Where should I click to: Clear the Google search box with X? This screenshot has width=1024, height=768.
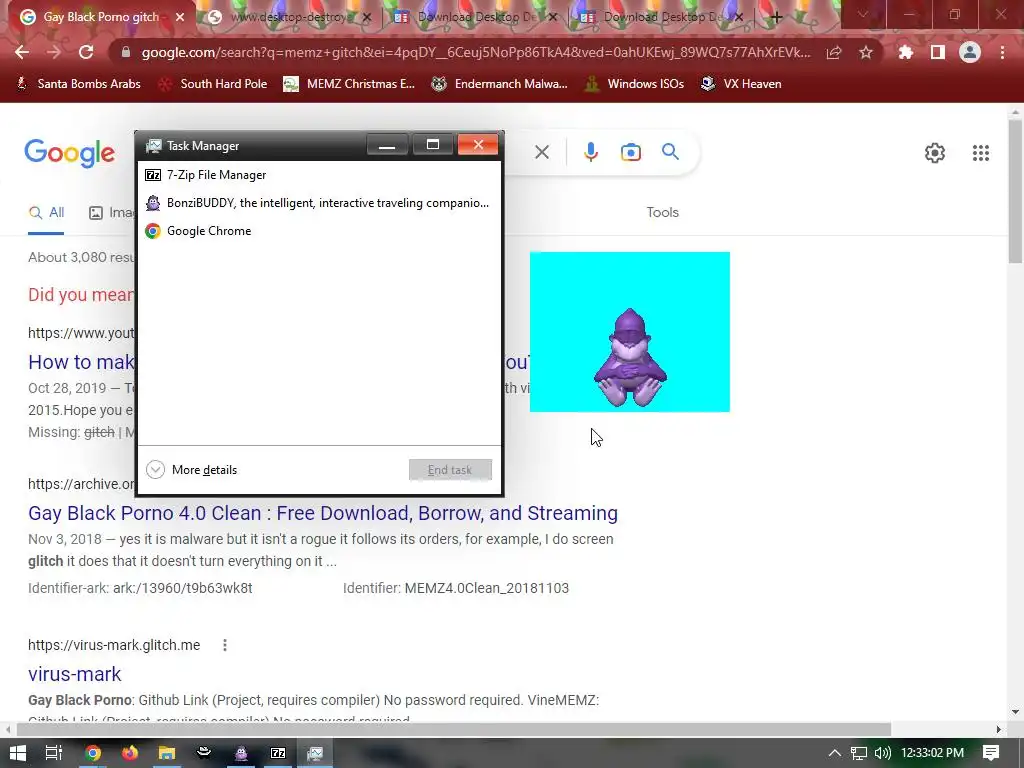point(541,152)
